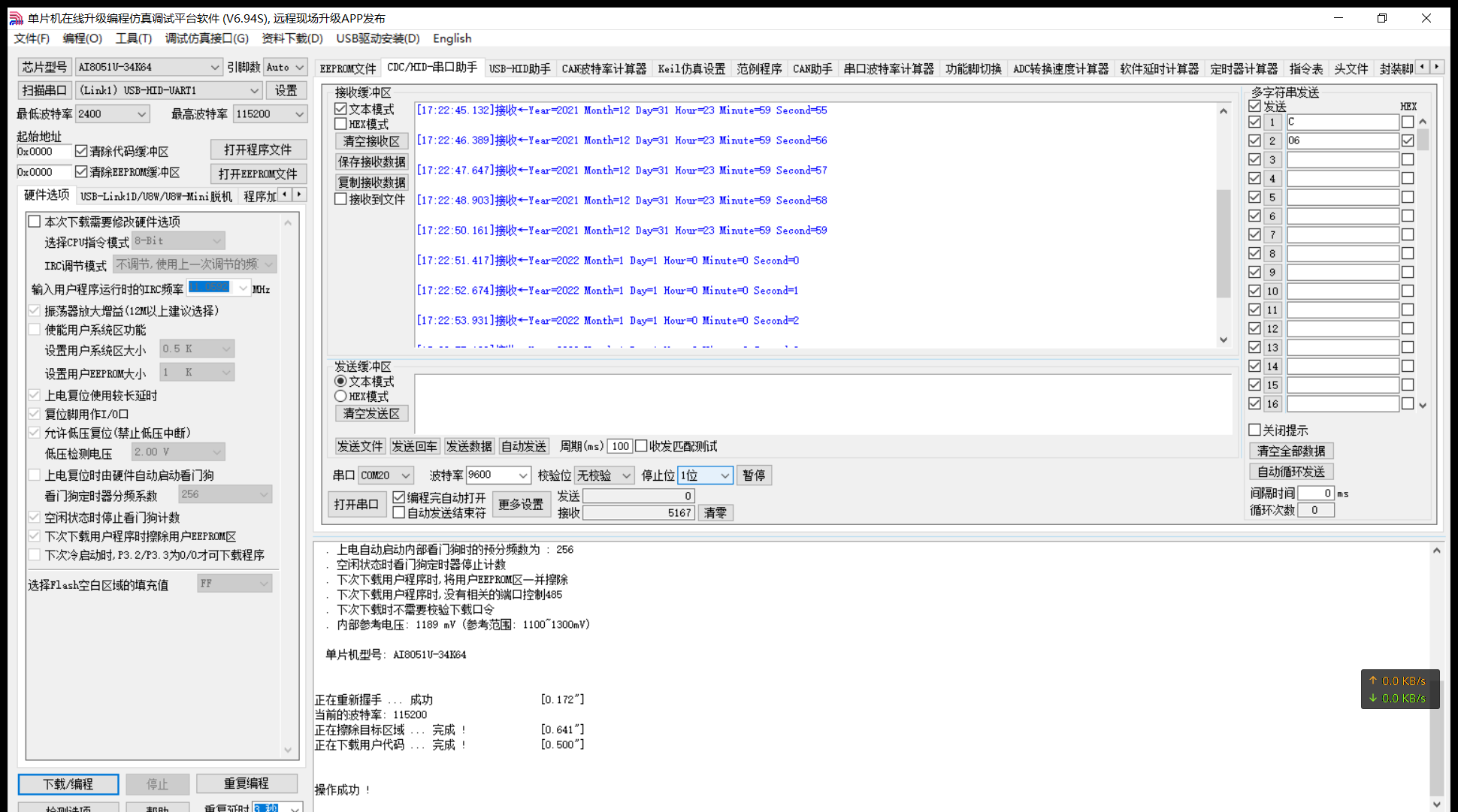Click the 打开EEPROM文件 button
Screen dimensions: 1458x812
[x=258, y=174]
